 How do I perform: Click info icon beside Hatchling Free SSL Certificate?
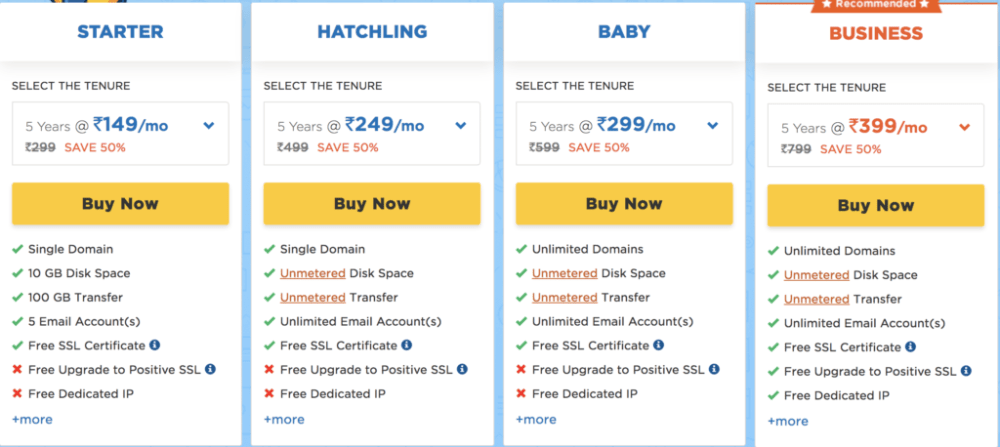click(407, 345)
